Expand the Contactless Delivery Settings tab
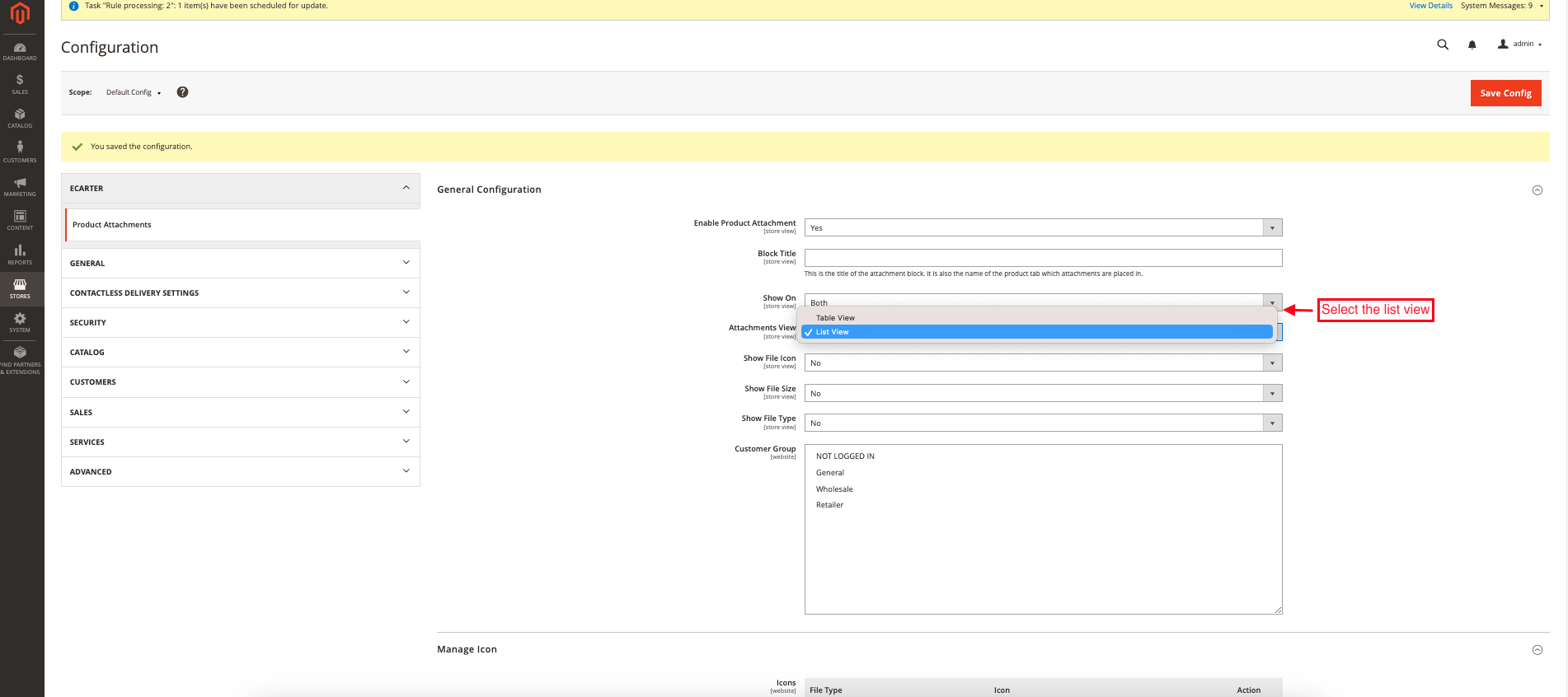Screen dimensions: 1568x697 [240, 293]
